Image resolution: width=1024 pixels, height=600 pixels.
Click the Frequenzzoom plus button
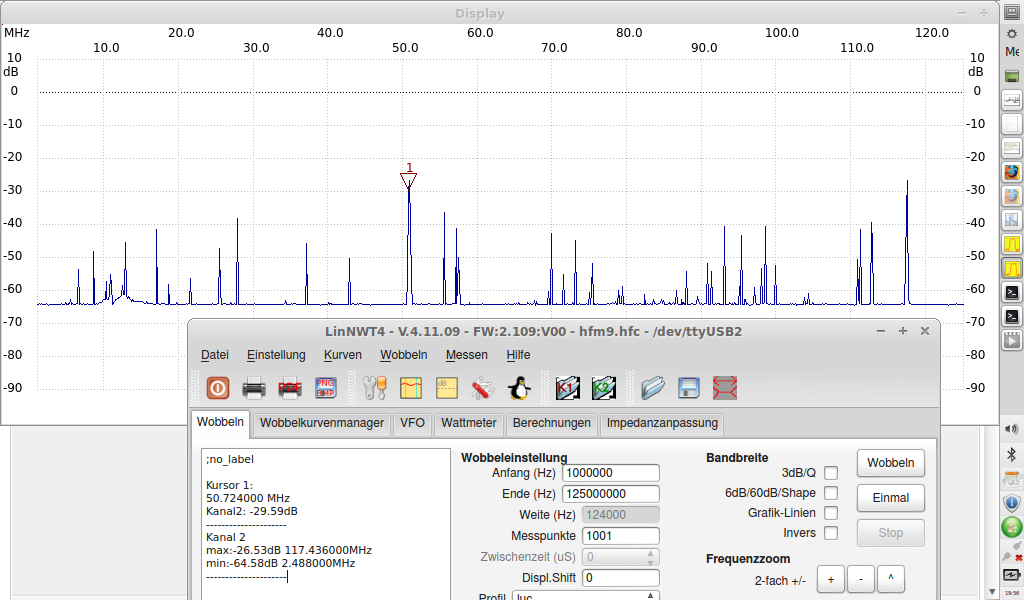(x=830, y=579)
